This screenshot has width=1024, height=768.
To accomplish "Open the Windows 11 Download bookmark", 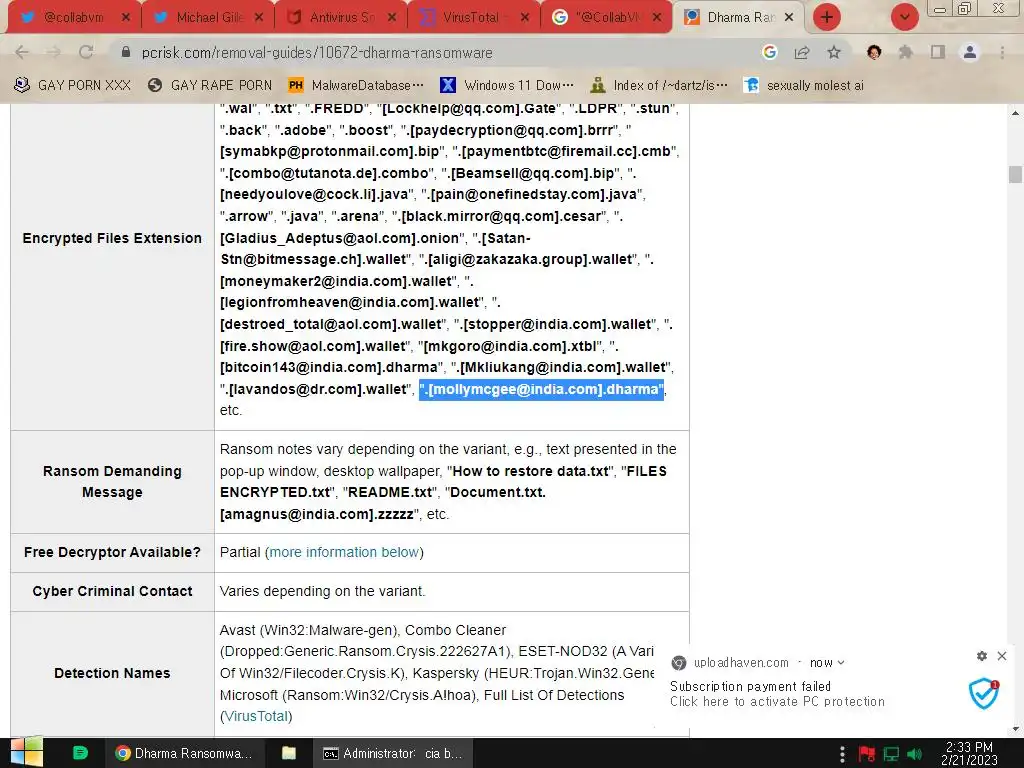I will (x=507, y=85).
